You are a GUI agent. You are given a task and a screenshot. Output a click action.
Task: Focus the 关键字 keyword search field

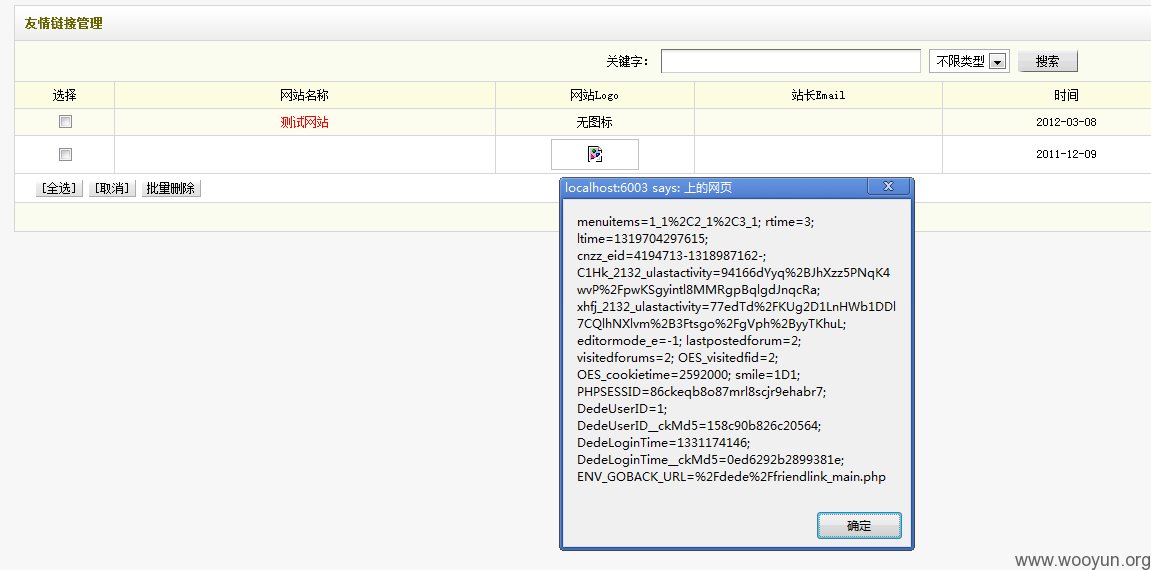[791, 62]
